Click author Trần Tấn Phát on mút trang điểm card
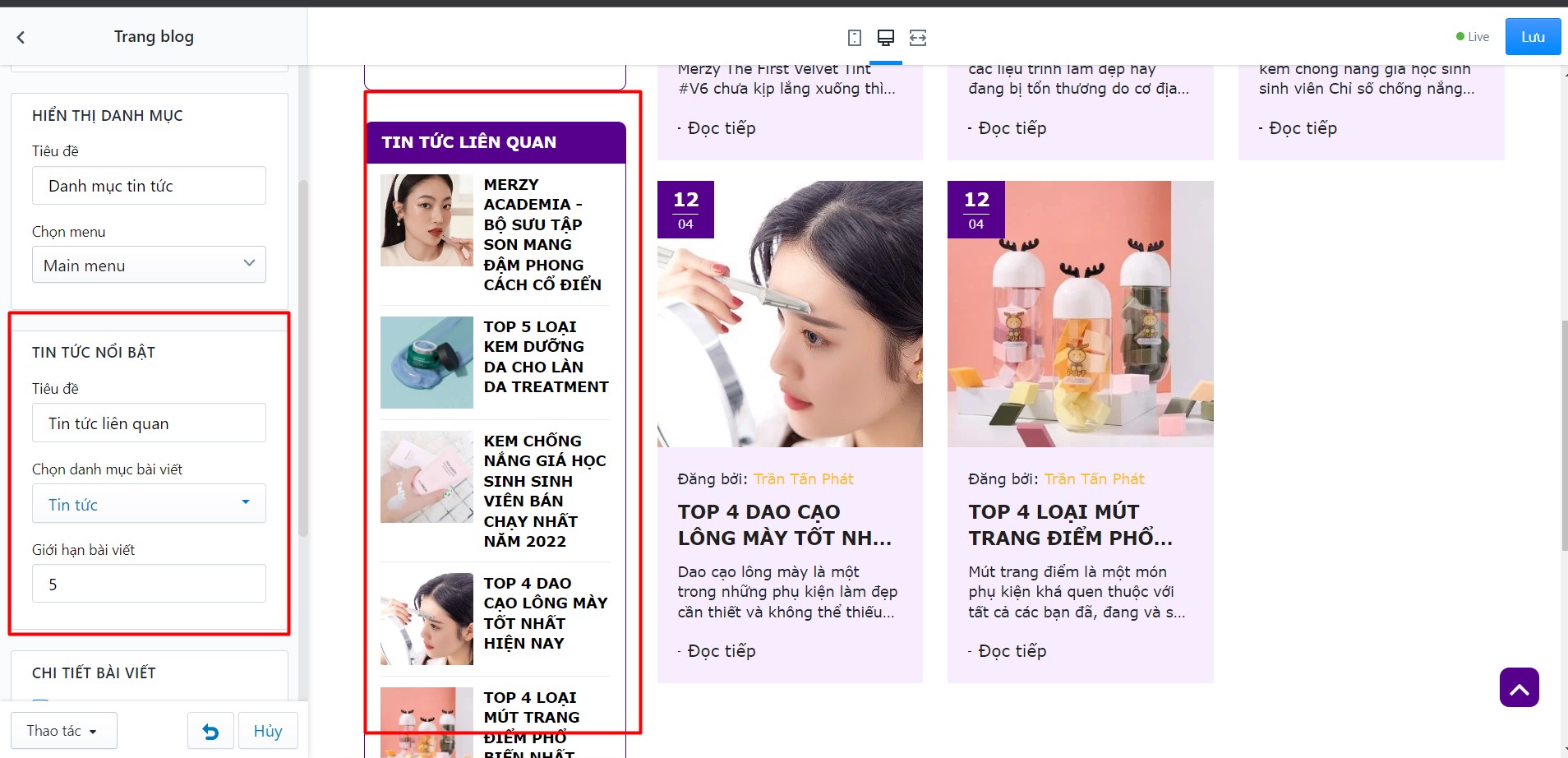The height and width of the screenshot is (758, 1568). pos(1095,478)
